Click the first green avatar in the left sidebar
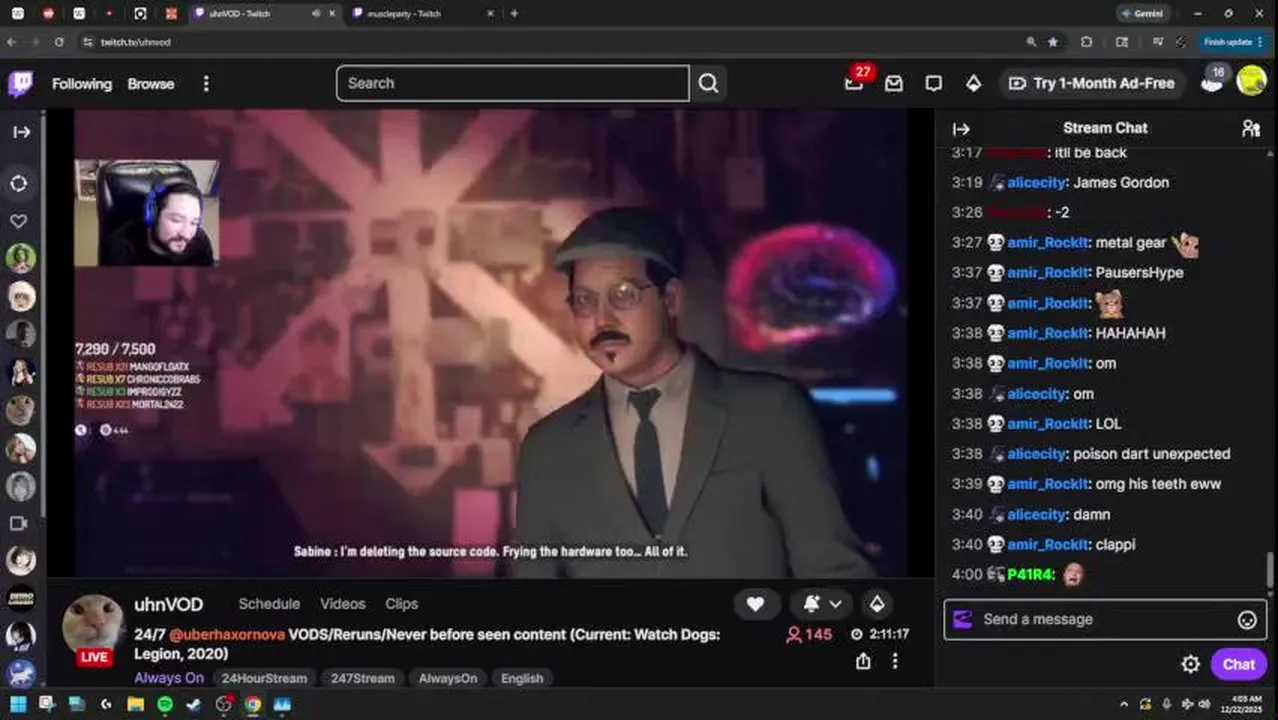 [21, 258]
